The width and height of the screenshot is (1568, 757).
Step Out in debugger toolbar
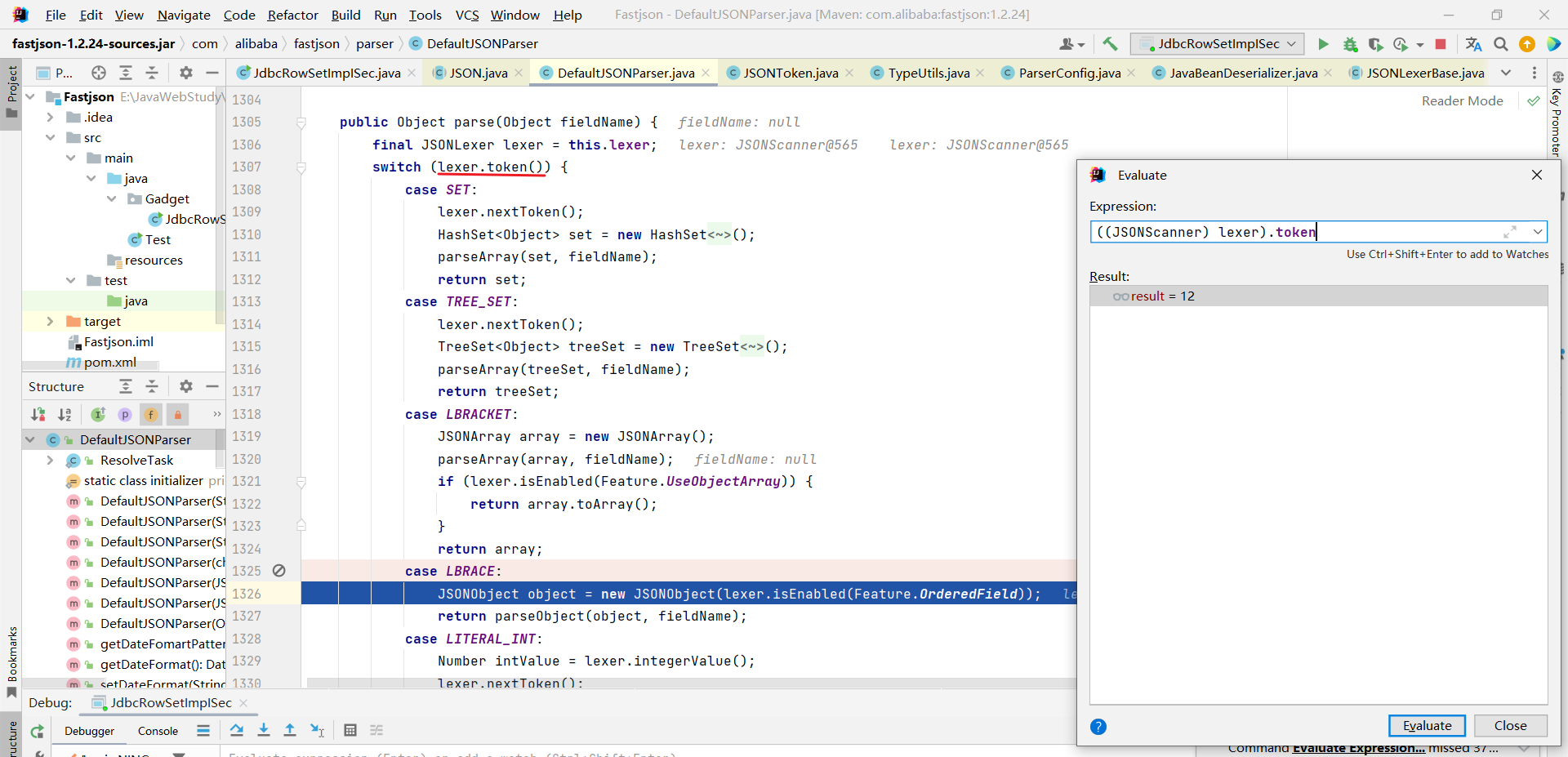[x=290, y=730]
